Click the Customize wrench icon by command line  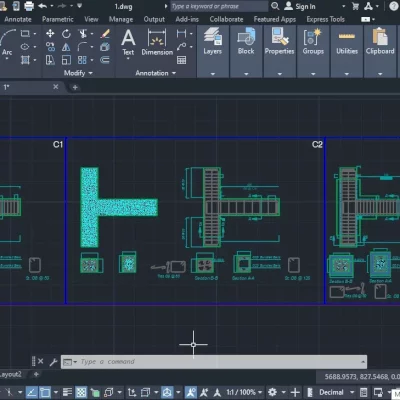point(53,362)
